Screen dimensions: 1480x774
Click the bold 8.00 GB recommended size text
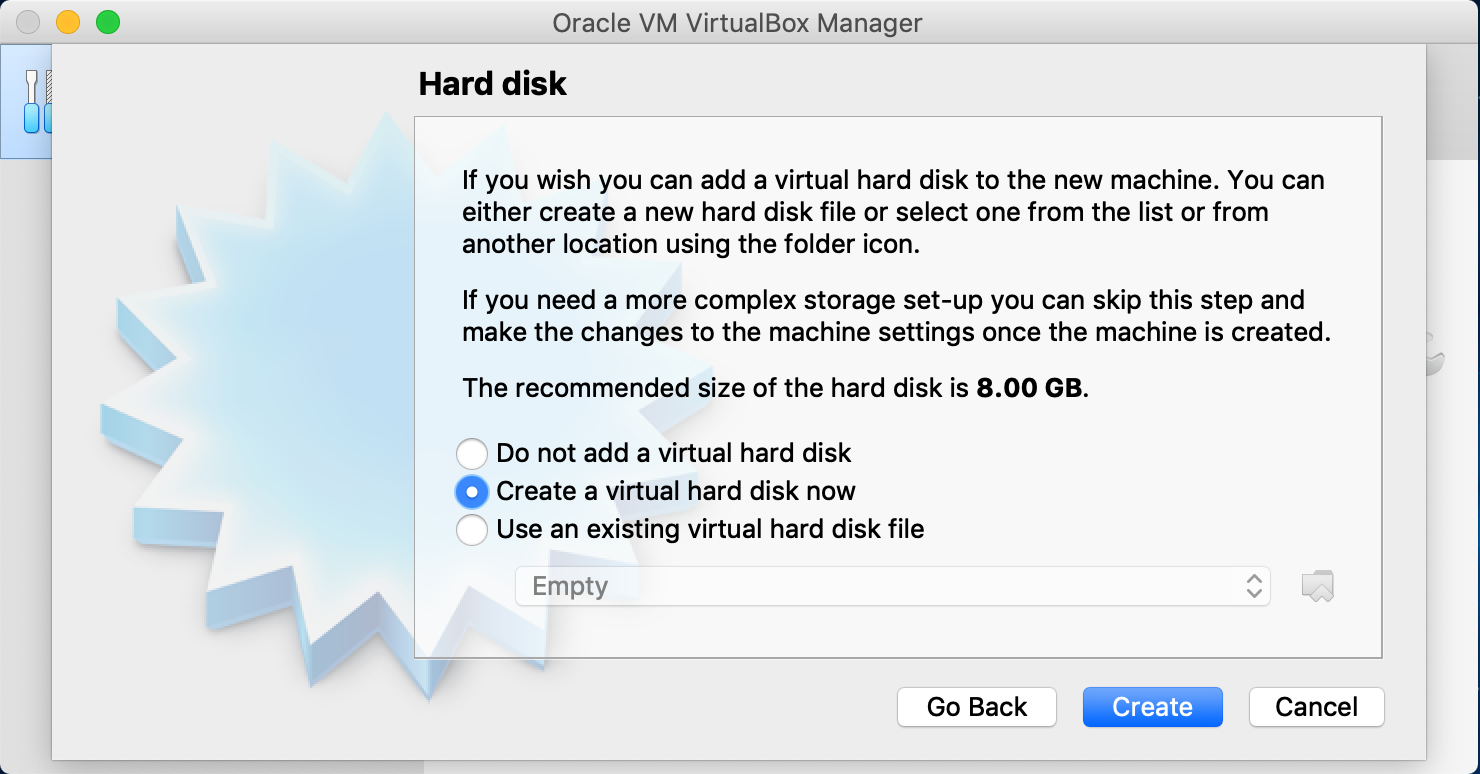1030,388
